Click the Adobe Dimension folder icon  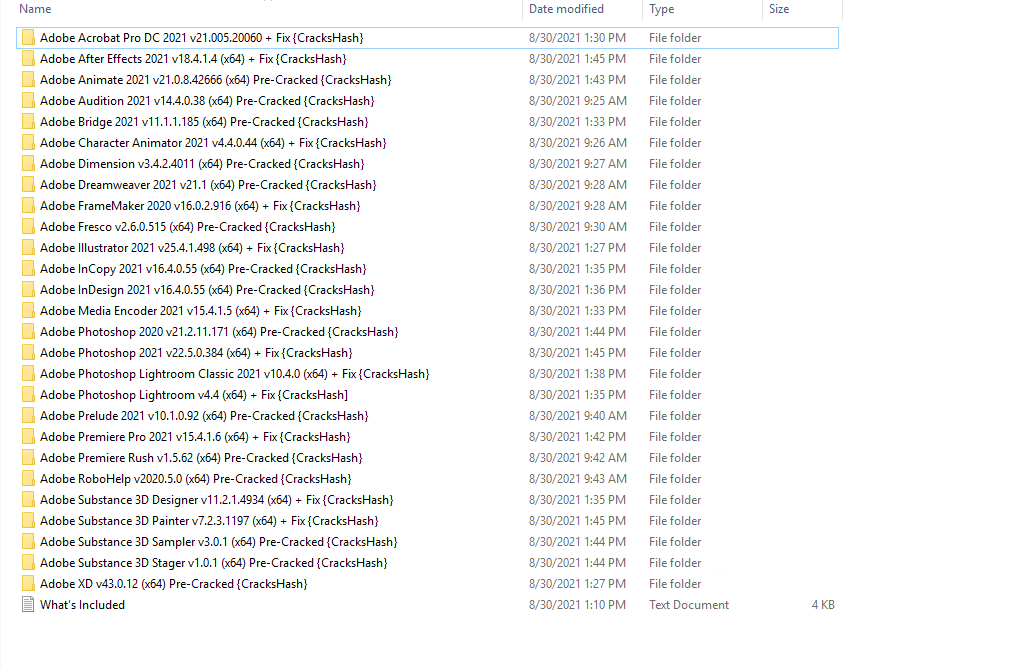[28, 164]
